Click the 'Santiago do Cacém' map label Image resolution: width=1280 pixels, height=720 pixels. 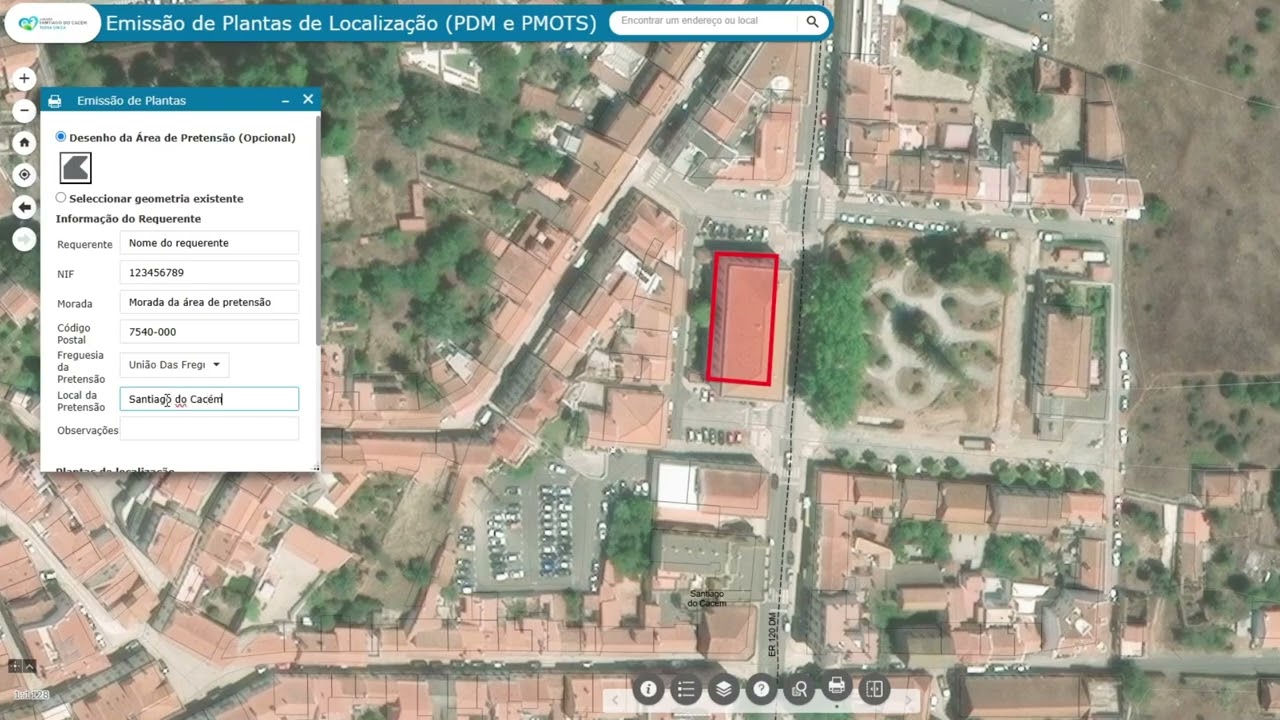tap(707, 598)
